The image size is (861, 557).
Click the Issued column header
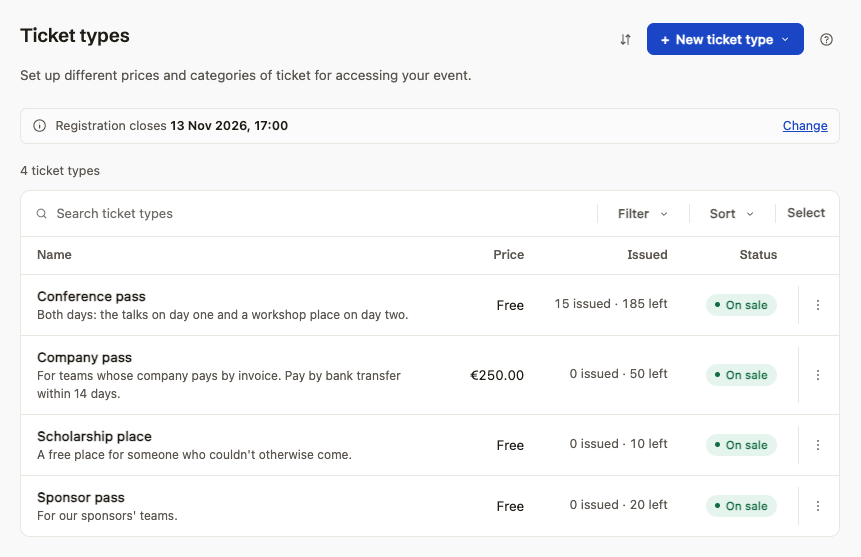click(x=647, y=255)
